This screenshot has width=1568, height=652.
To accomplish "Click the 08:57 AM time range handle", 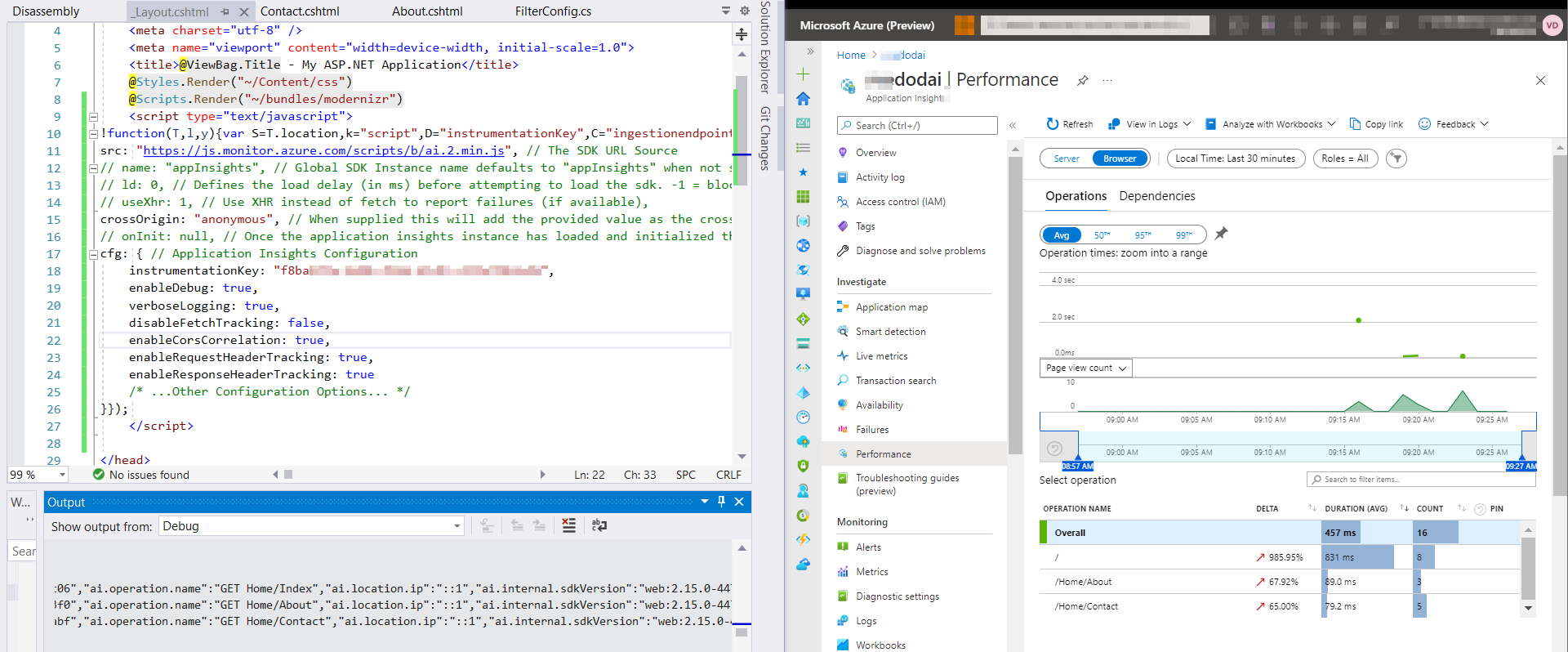I will 1077,467.
